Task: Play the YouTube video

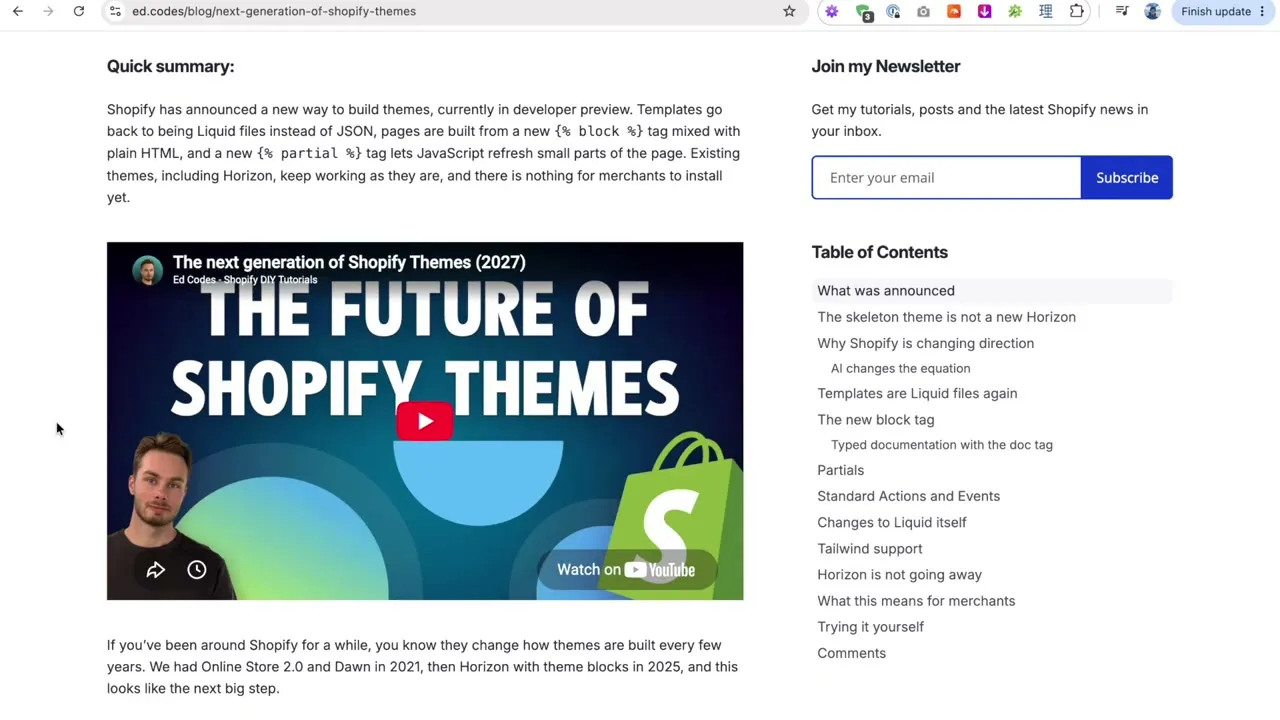Action: point(425,421)
